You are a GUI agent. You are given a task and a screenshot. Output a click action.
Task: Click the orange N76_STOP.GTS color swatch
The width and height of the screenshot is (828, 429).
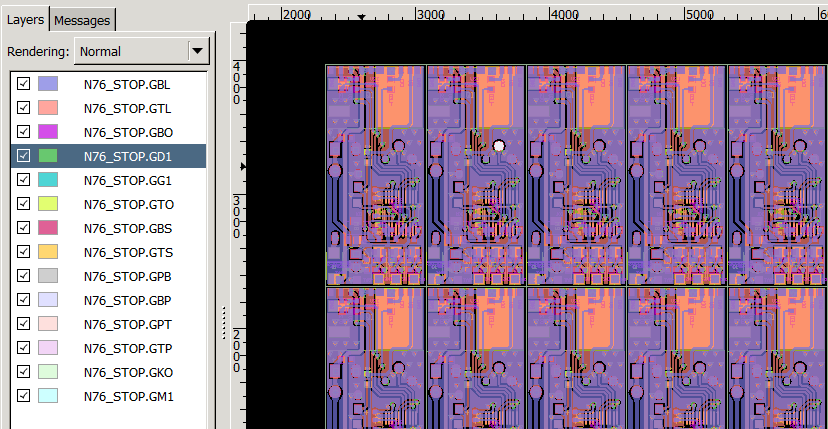tap(48, 252)
